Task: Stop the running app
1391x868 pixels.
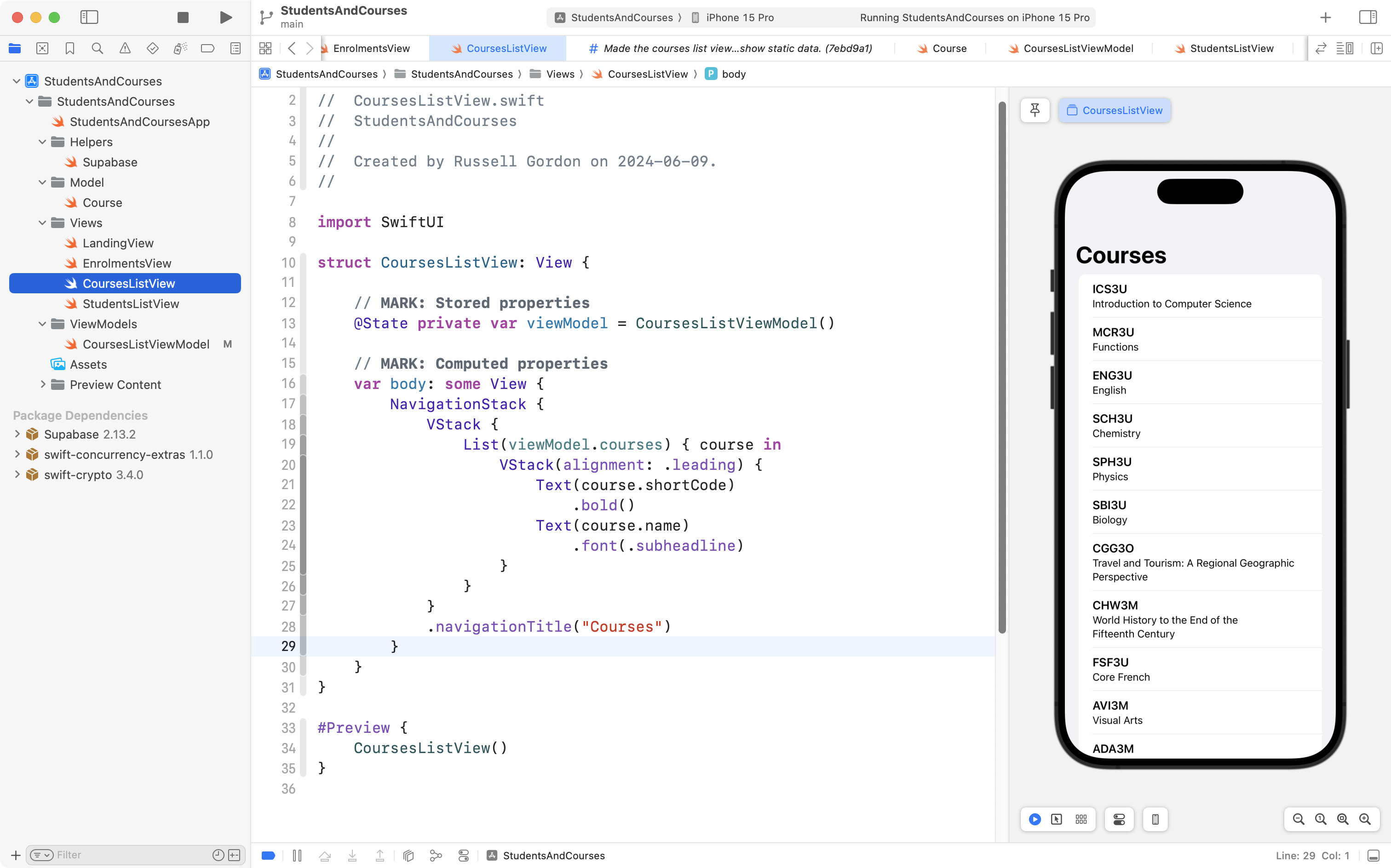Action: click(183, 17)
